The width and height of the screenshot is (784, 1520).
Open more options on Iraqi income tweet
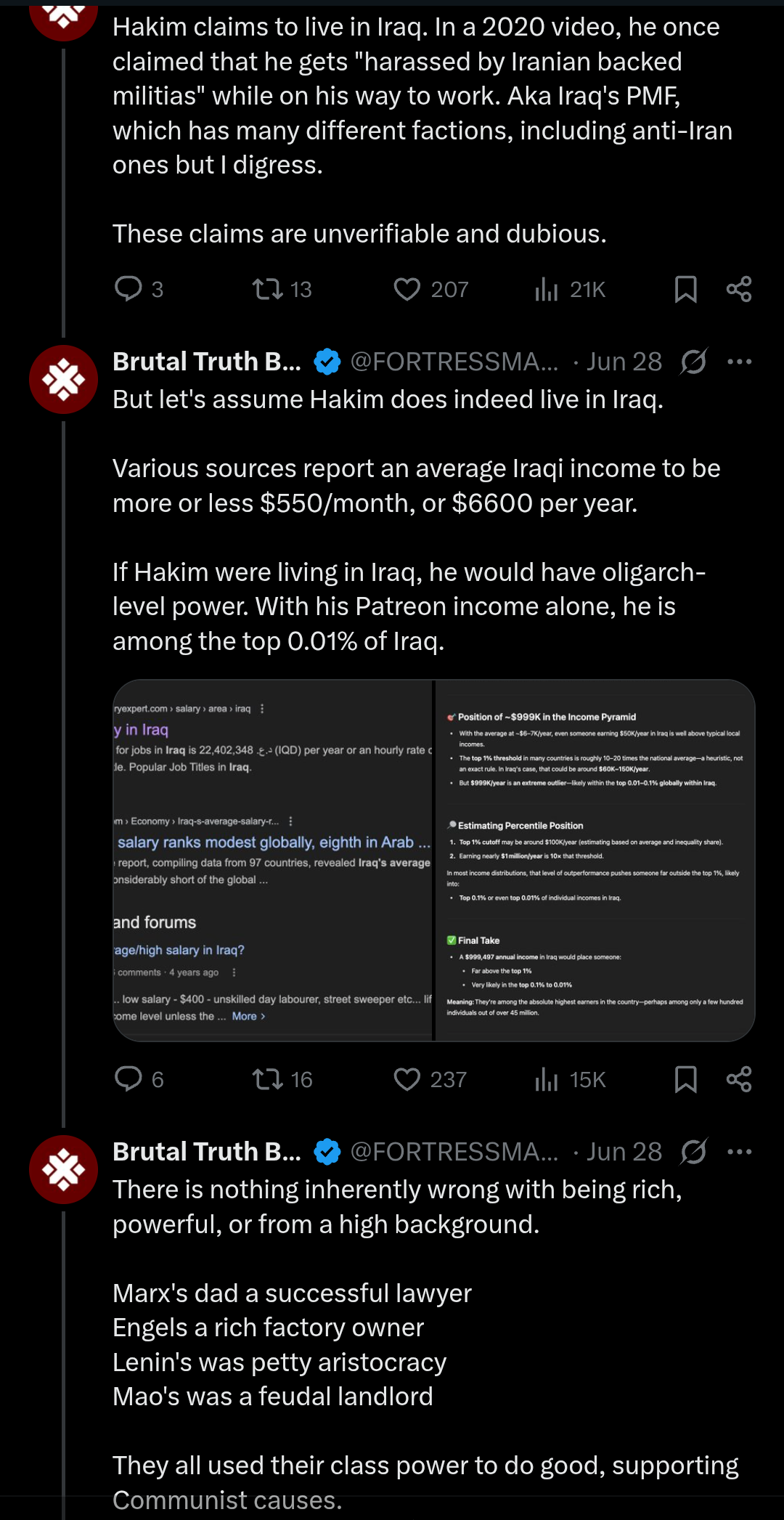pyautogui.click(x=739, y=362)
